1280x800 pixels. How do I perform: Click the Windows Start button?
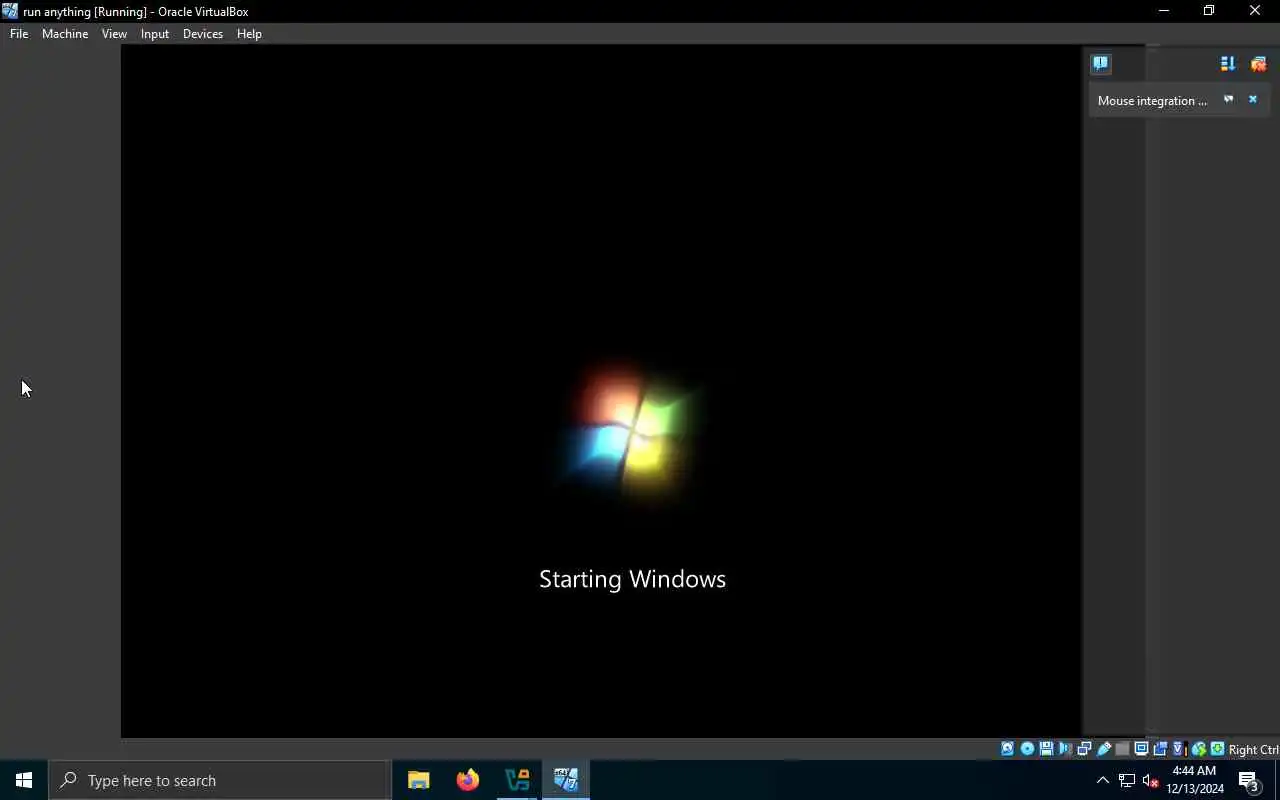pyautogui.click(x=24, y=780)
